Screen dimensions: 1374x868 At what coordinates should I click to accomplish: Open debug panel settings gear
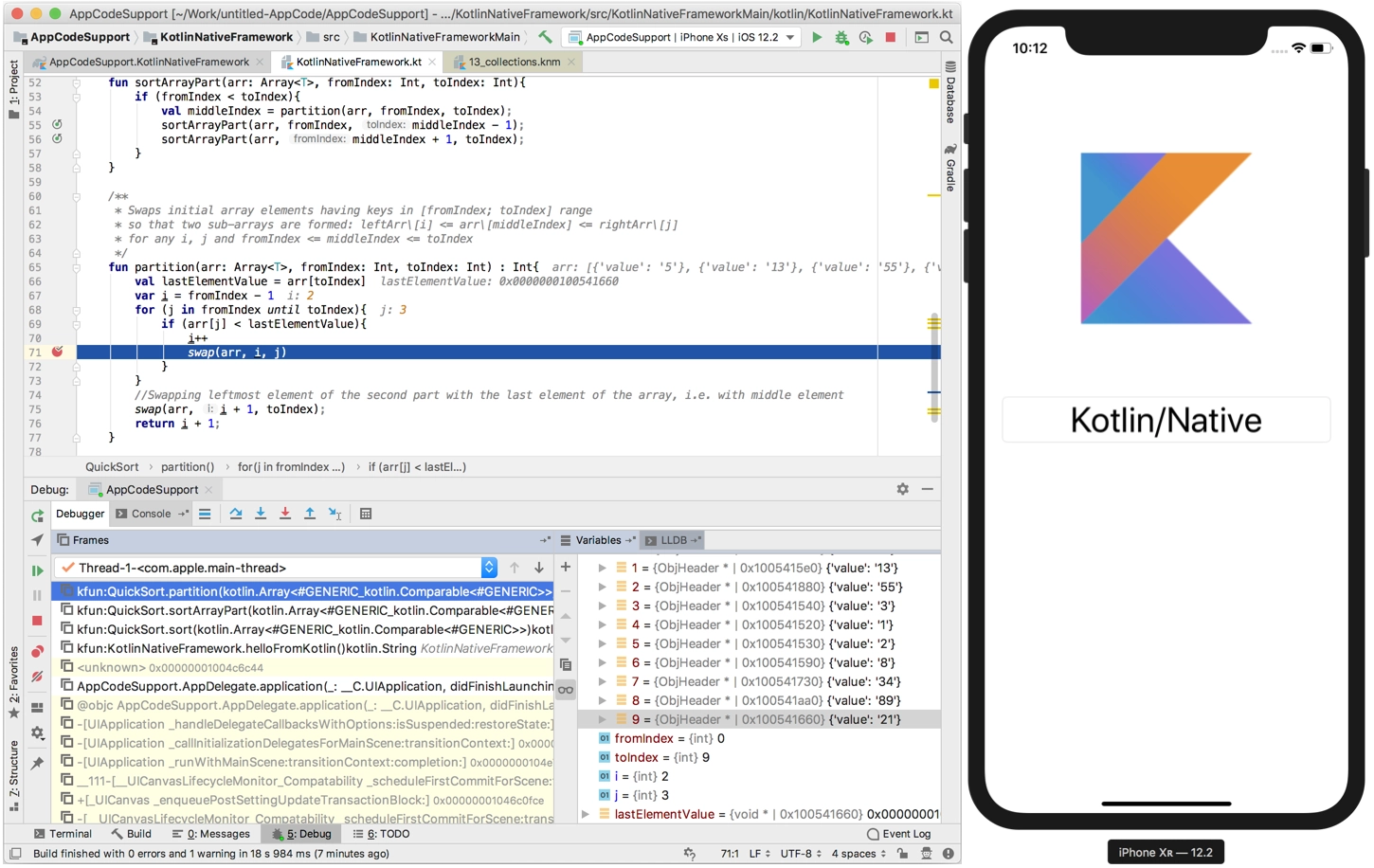[902, 489]
